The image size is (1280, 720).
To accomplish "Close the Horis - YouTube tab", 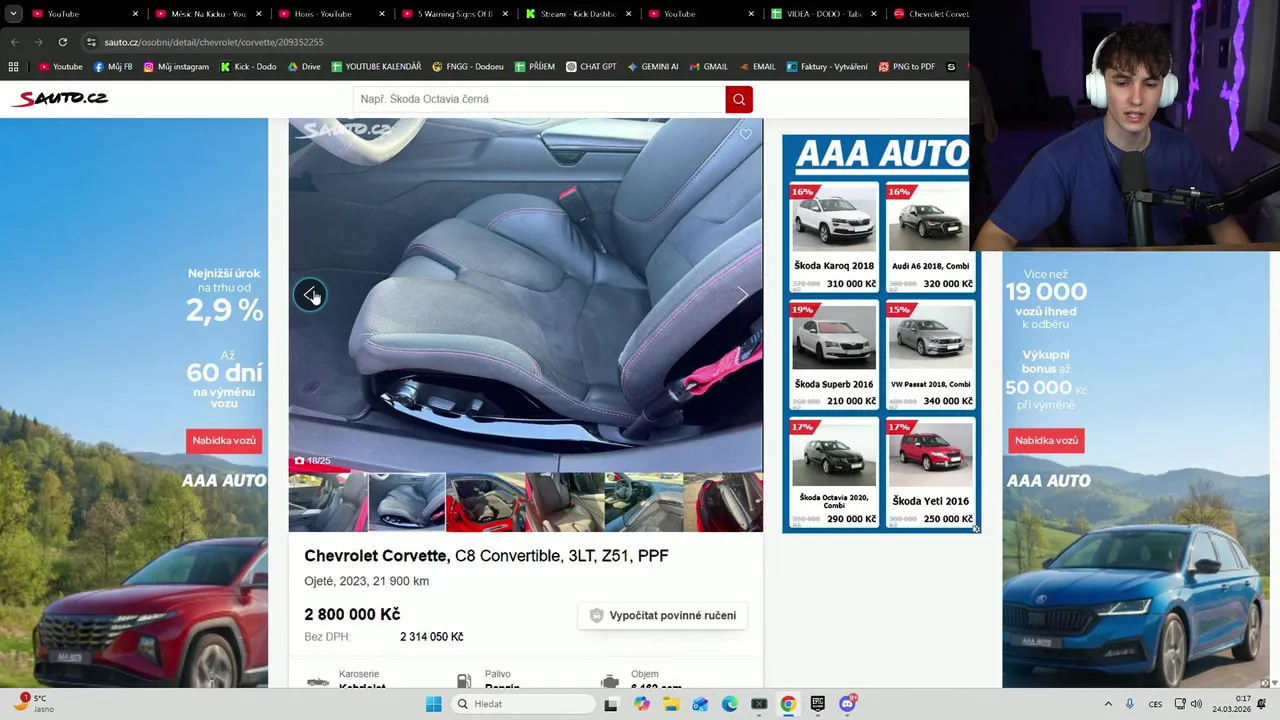I will point(382,14).
